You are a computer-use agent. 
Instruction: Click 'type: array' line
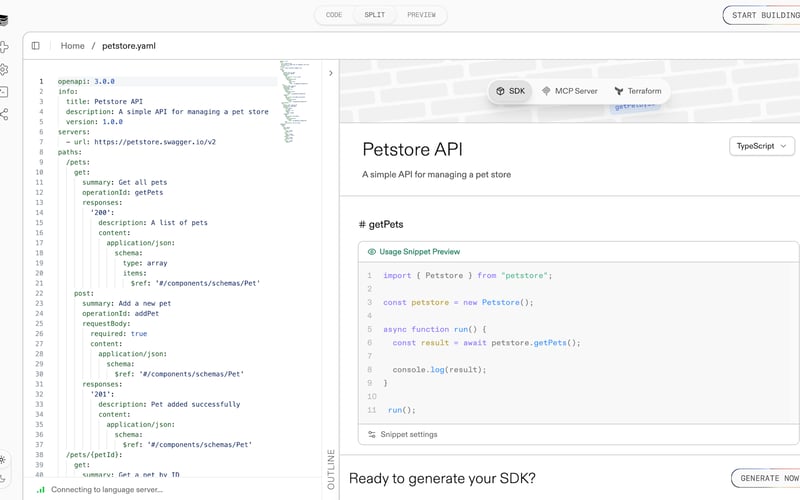tap(145, 263)
